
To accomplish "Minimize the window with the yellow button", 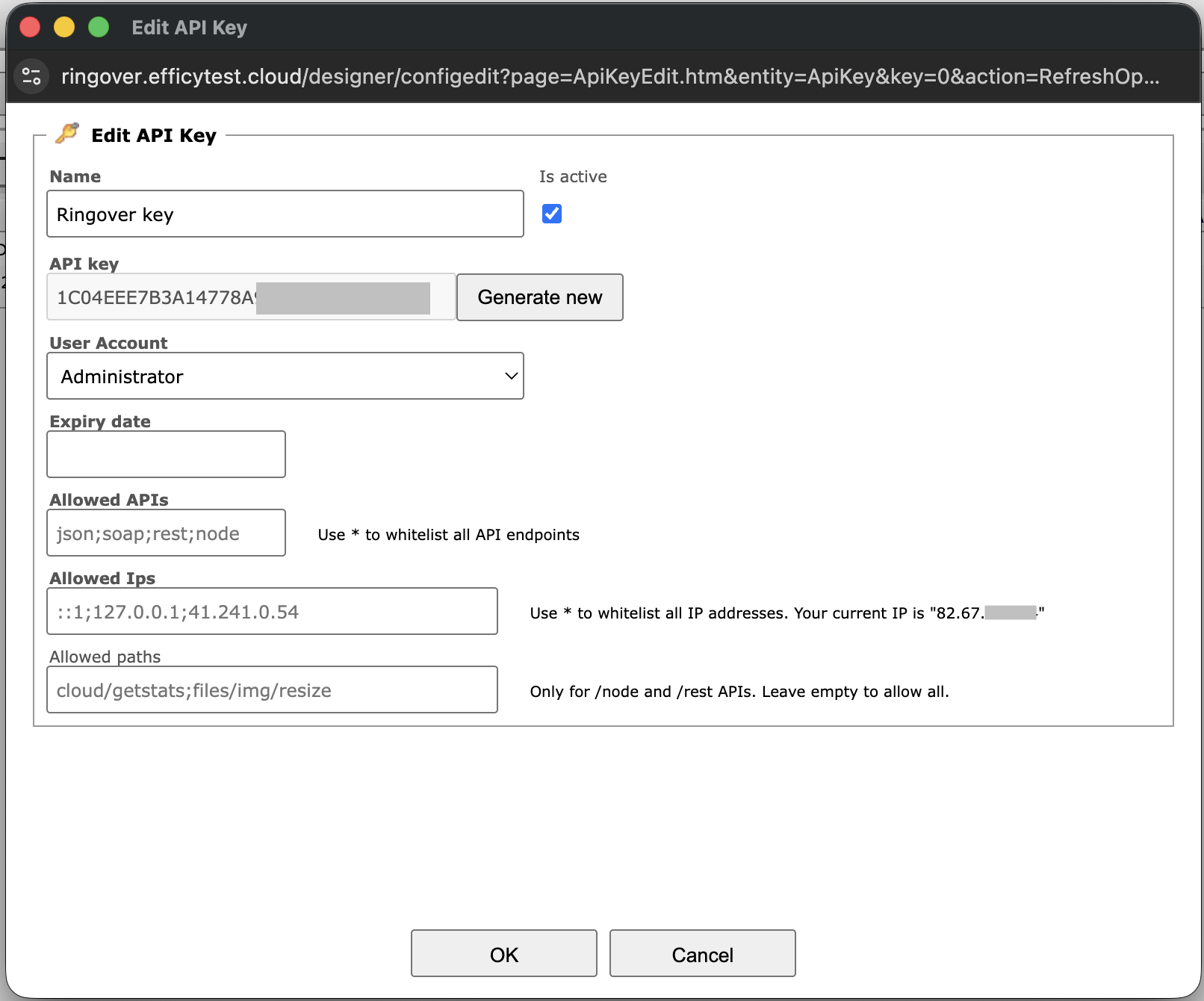I will pyautogui.click(x=64, y=27).
